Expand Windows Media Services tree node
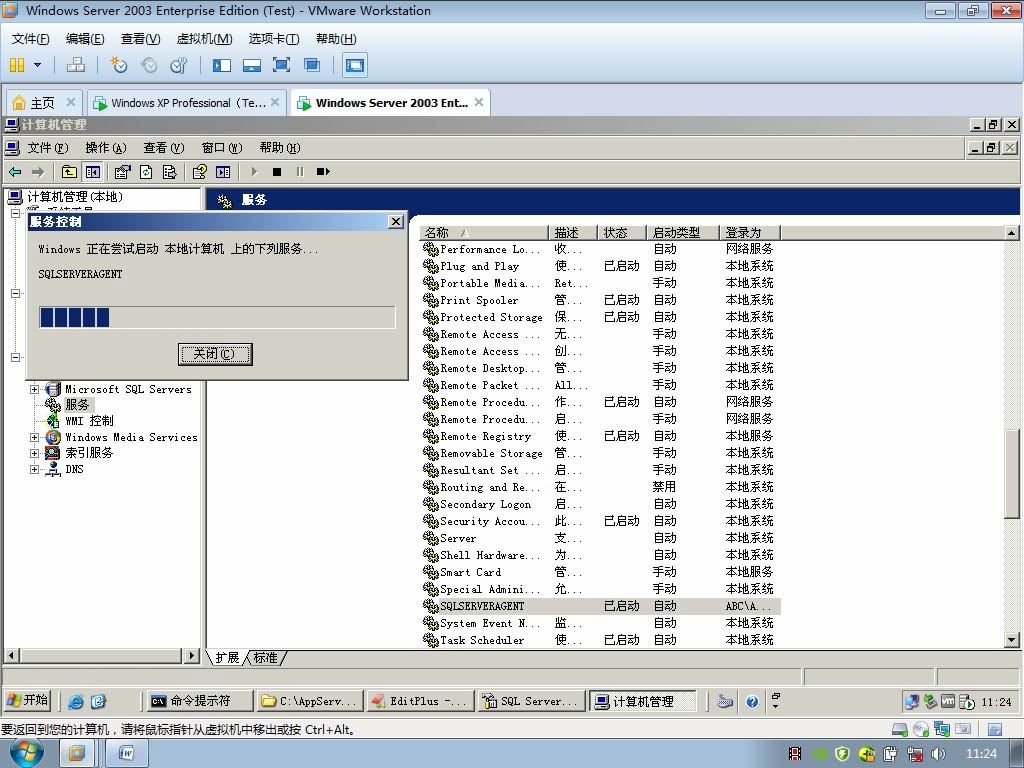Image resolution: width=1024 pixels, height=768 pixels. click(x=35, y=438)
